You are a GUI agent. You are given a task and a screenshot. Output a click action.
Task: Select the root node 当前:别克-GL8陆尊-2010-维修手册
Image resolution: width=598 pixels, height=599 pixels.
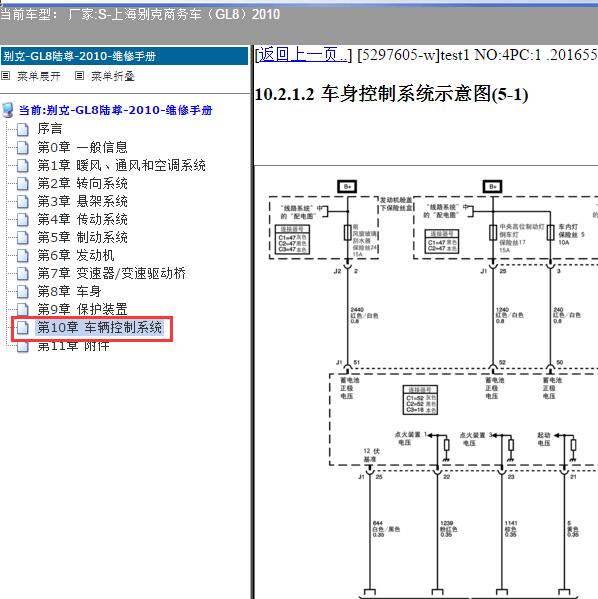[x=115, y=110]
